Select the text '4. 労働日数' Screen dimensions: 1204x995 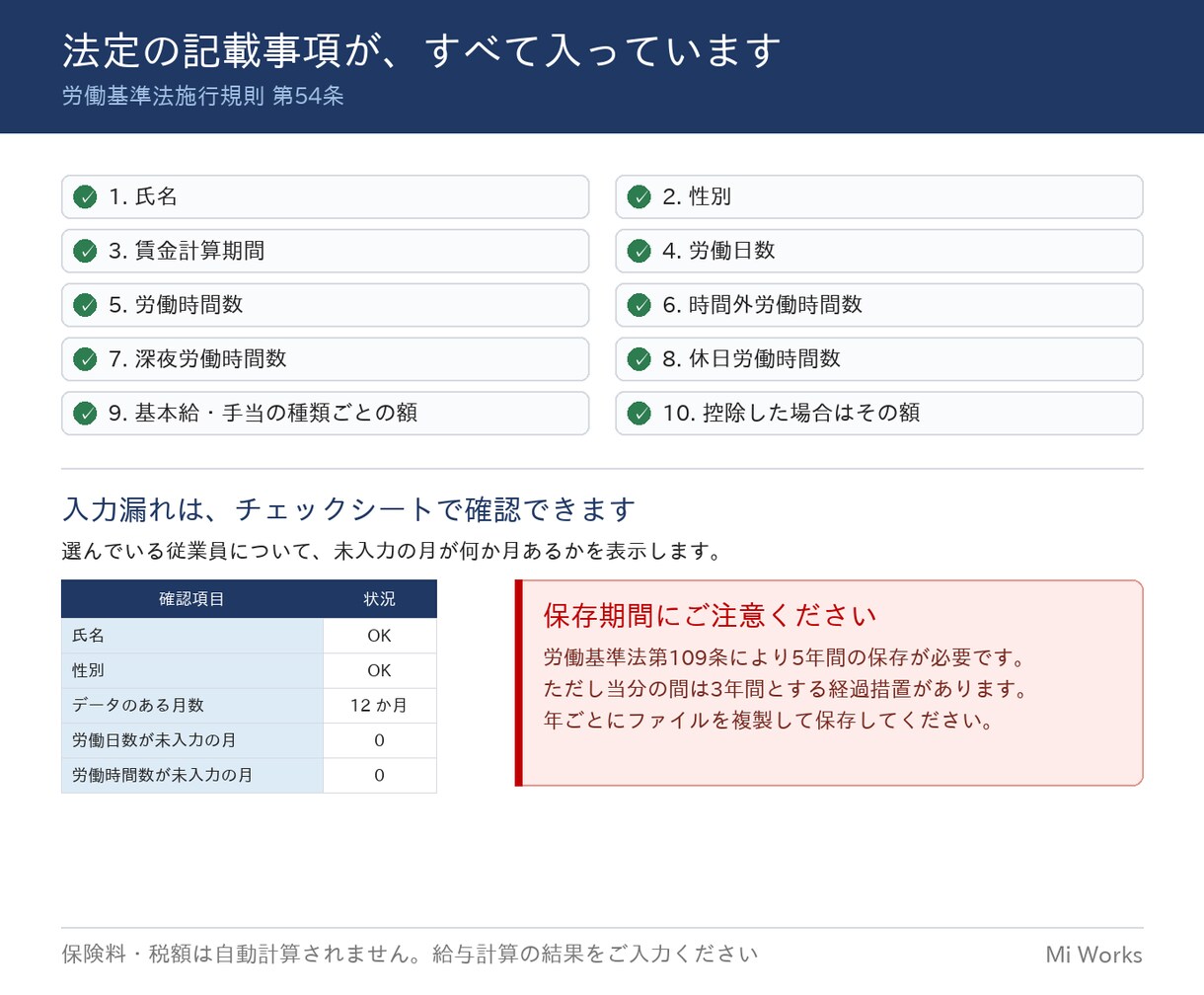point(718,251)
